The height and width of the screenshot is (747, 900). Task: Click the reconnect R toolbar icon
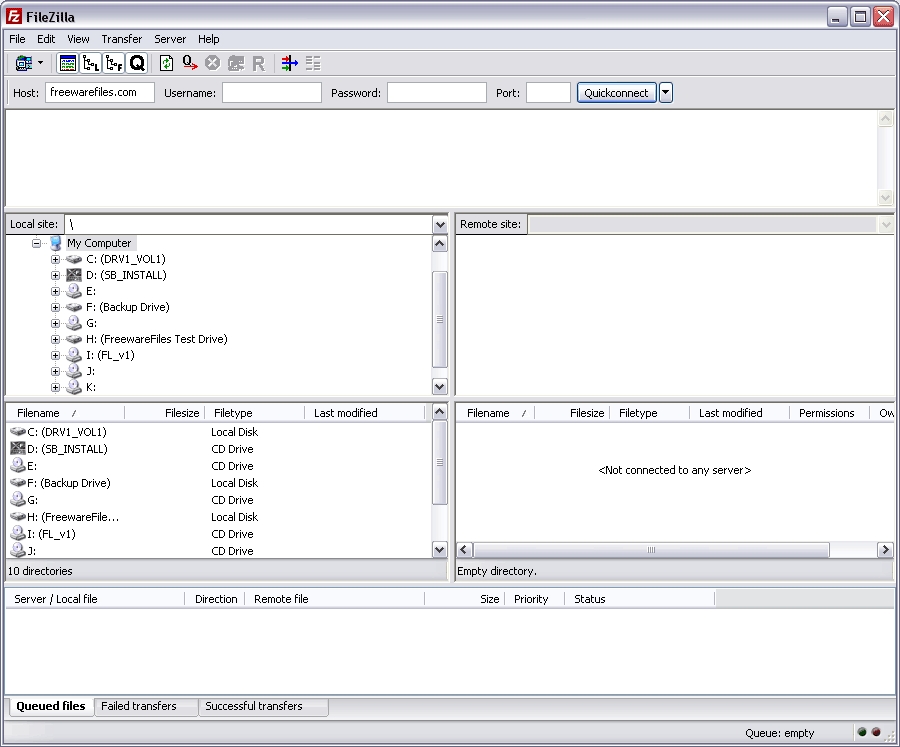tap(259, 63)
